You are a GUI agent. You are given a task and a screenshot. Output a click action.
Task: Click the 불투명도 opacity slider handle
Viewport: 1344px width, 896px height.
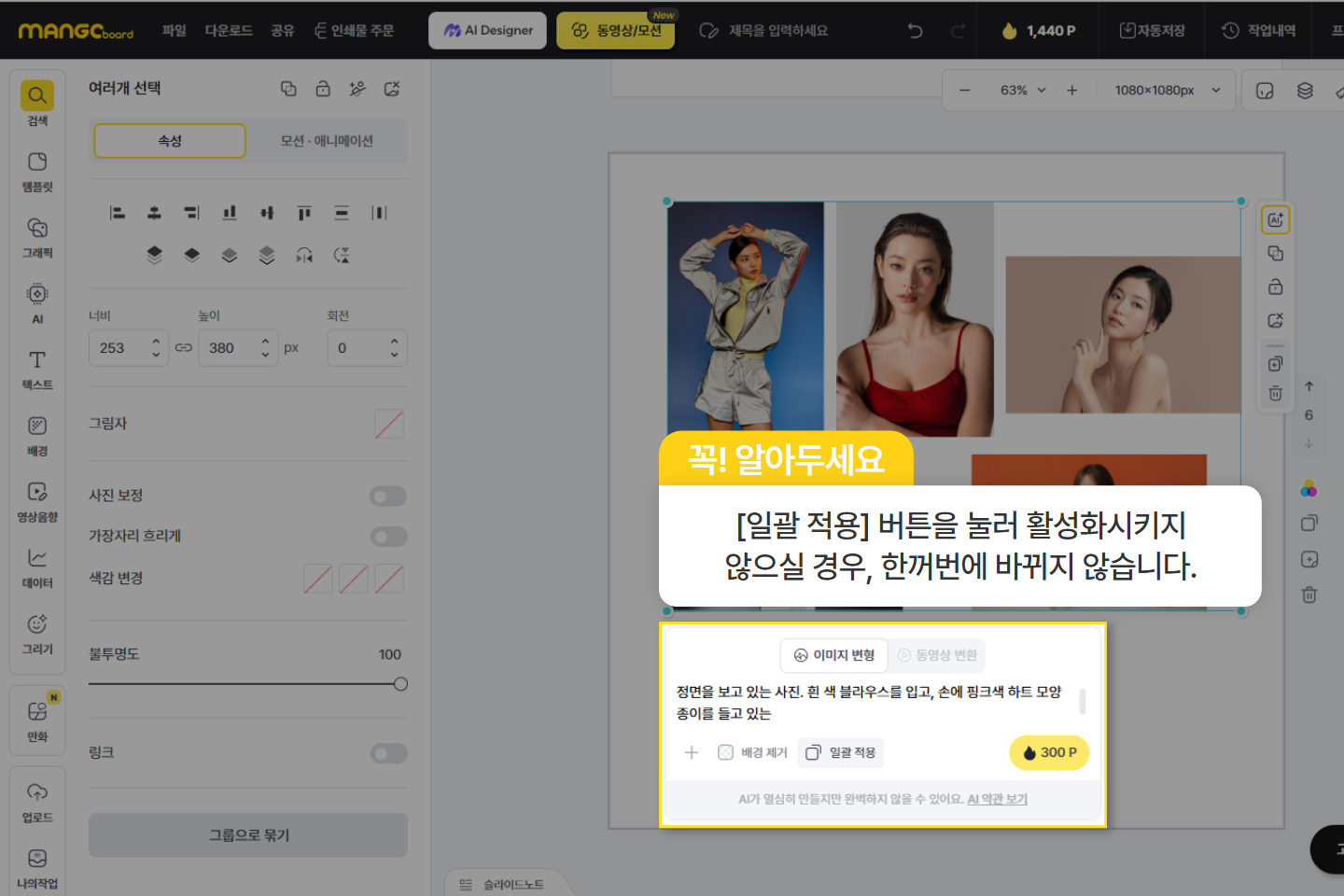point(400,684)
